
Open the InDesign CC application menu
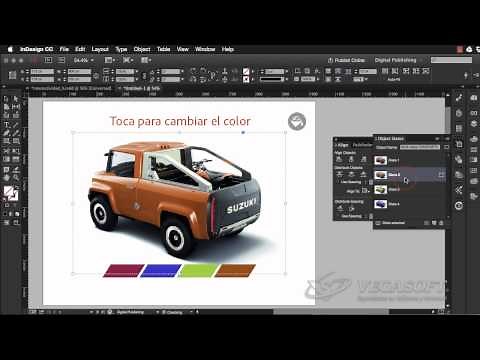(36, 49)
